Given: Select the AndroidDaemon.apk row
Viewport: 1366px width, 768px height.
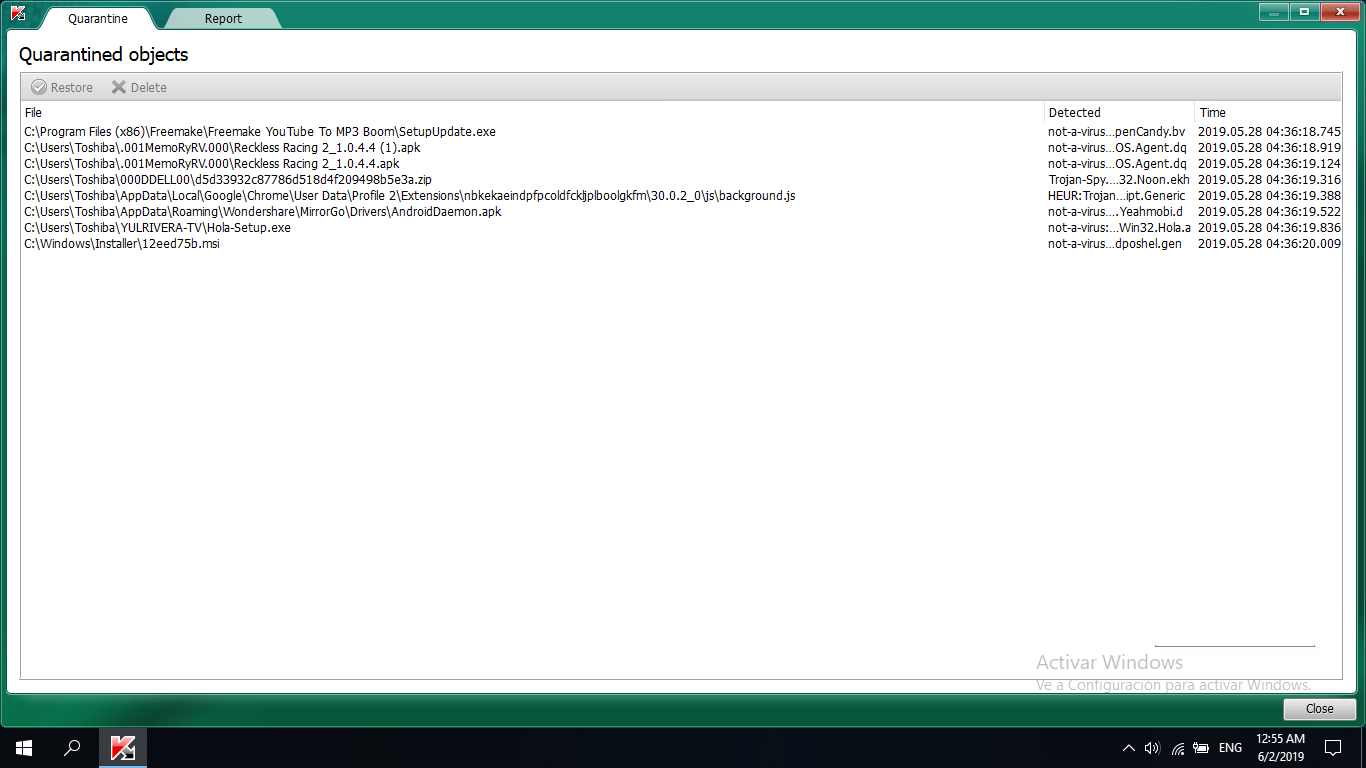Looking at the screenshot, I should click(x=681, y=212).
